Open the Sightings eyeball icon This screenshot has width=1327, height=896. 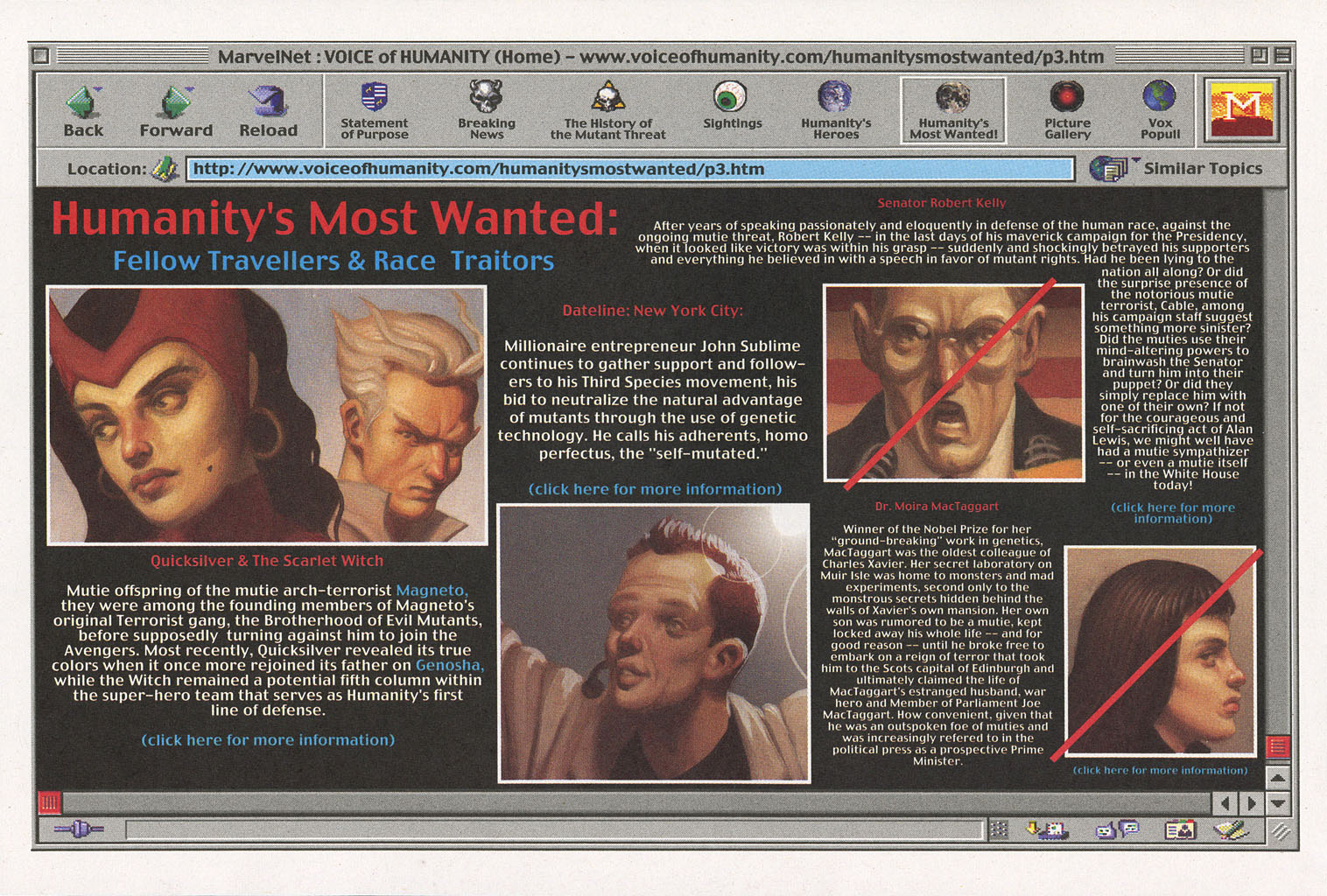[x=730, y=97]
